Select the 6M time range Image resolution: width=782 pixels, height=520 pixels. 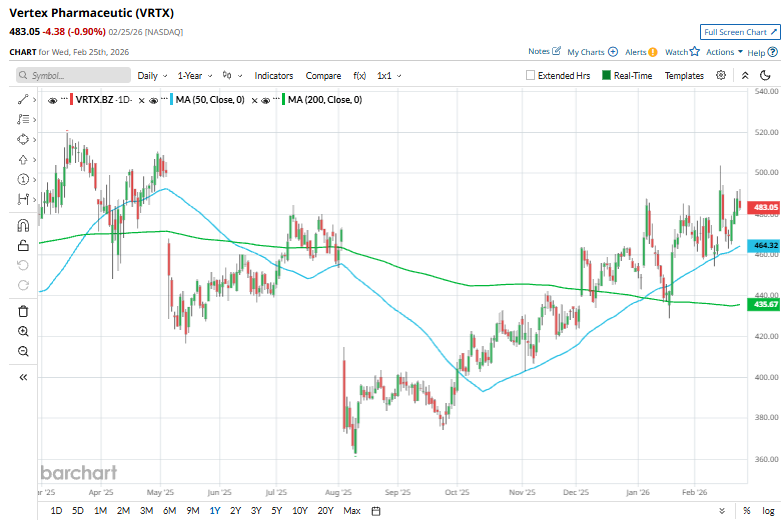pos(168,511)
